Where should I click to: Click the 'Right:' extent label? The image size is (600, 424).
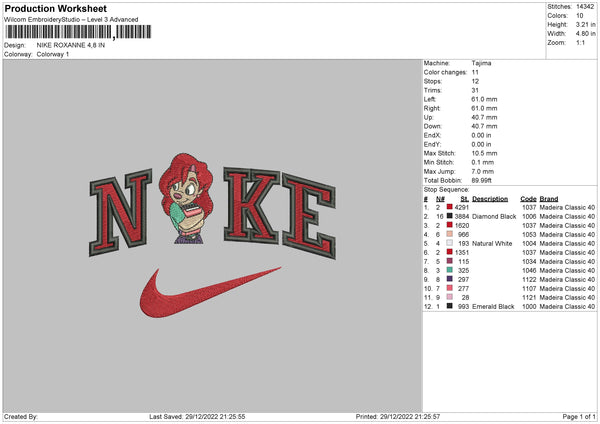point(432,109)
